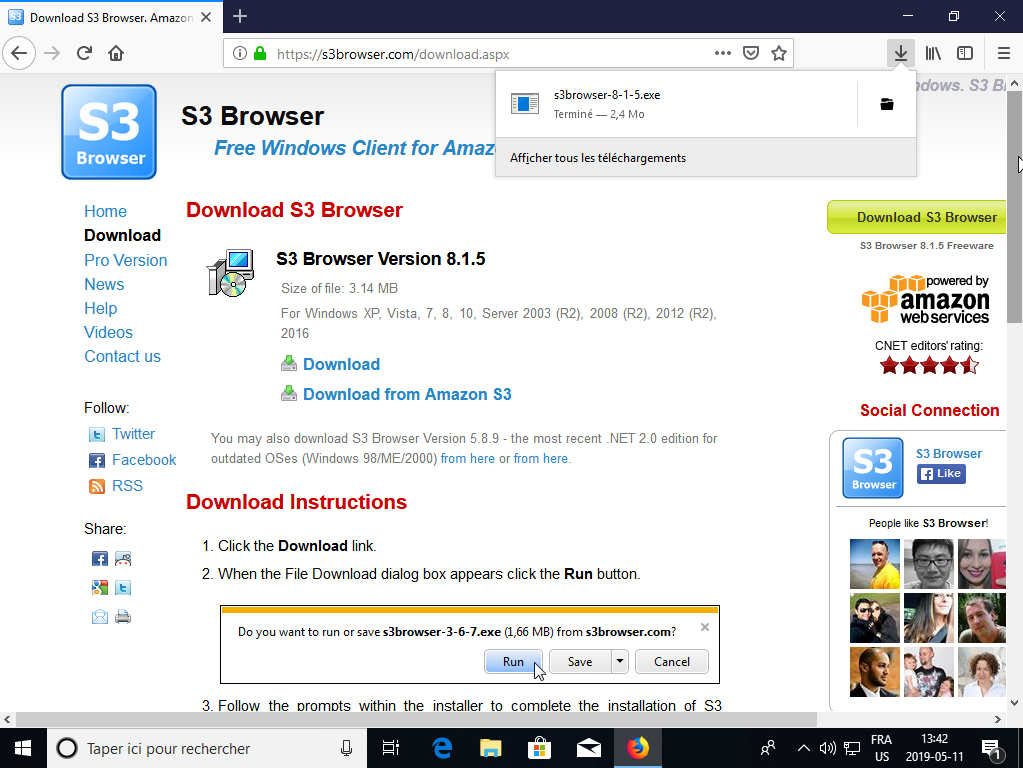The width and height of the screenshot is (1023, 768).
Task: Open File Explorer from taskbar
Action: [490, 748]
